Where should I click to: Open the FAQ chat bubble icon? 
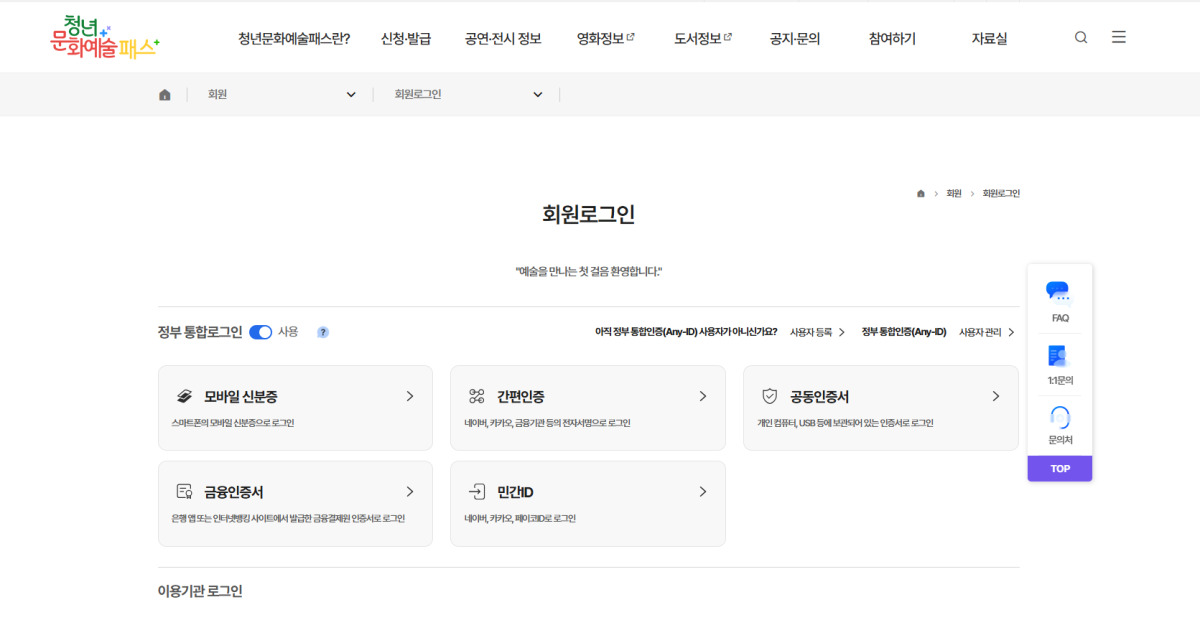pos(1059,293)
